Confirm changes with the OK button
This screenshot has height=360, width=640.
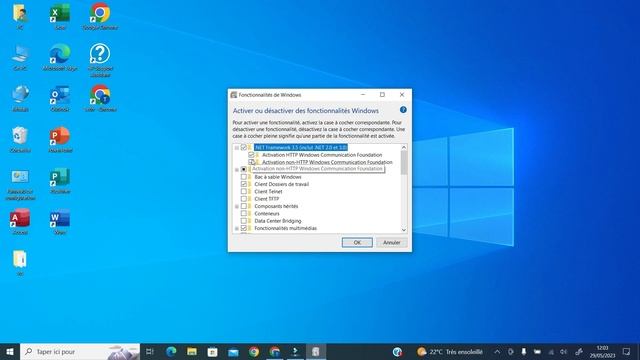tap(357, 242)
